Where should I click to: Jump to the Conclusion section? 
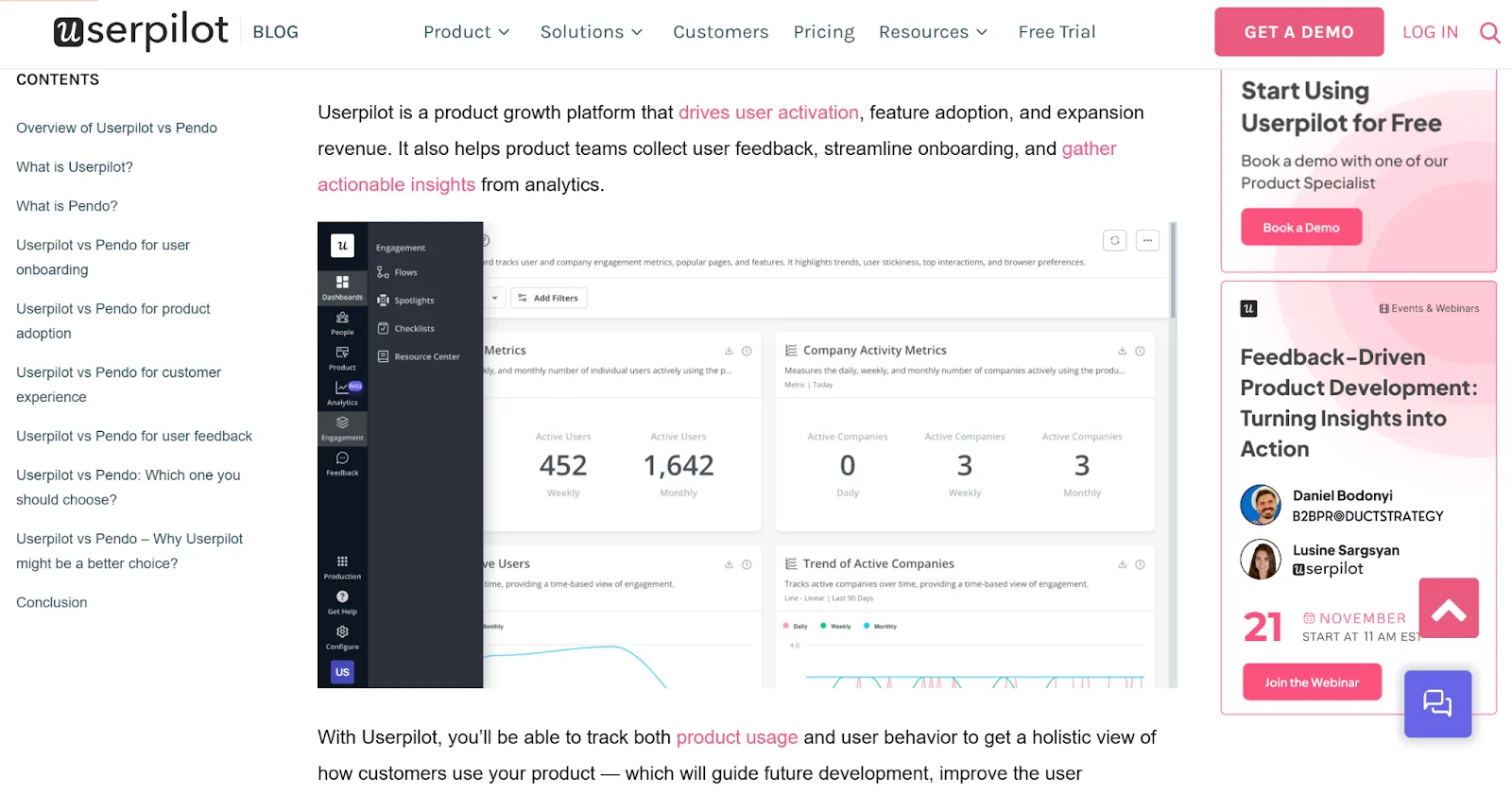(52, 602)
